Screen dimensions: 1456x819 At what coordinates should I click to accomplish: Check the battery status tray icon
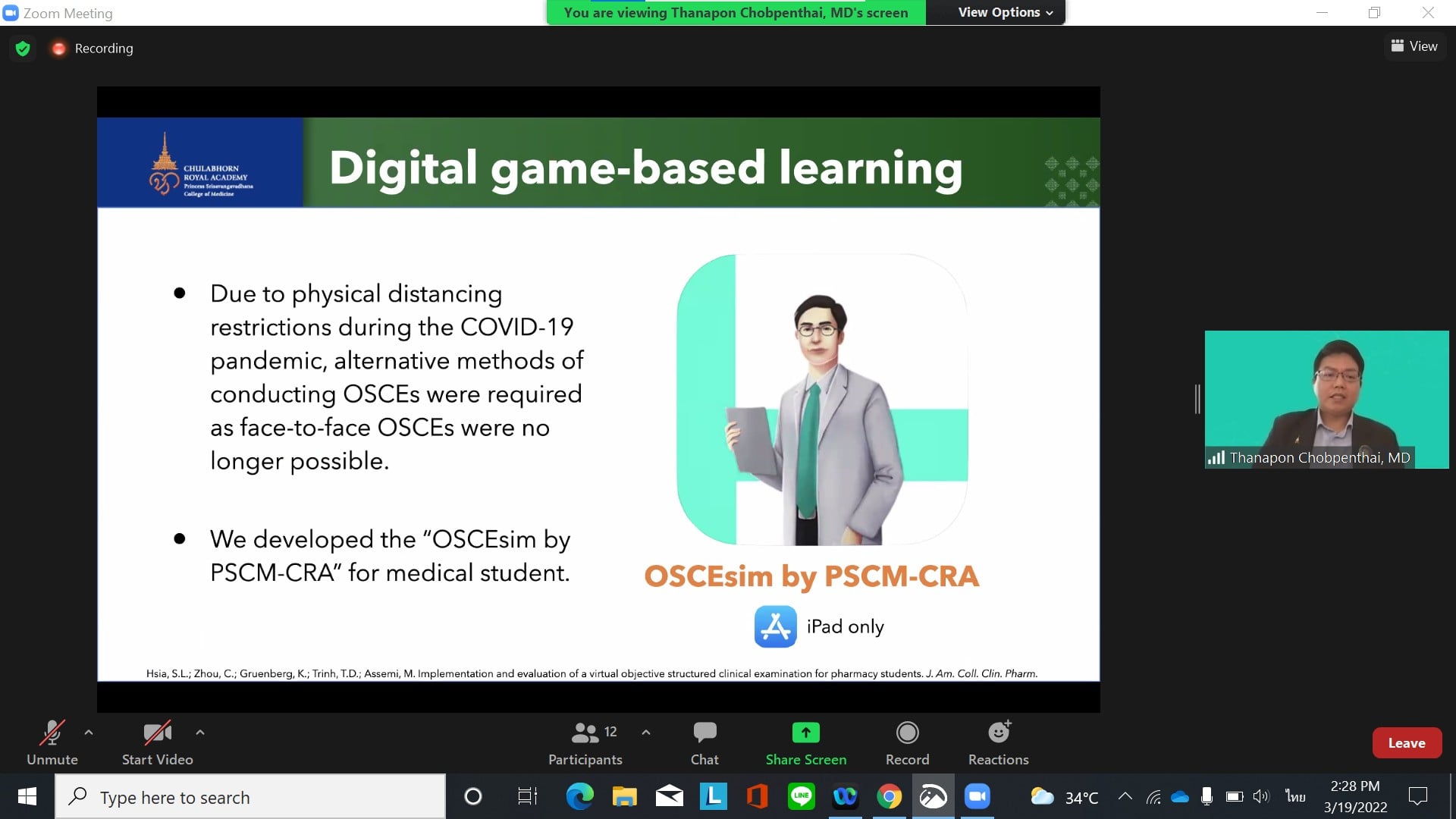pyautogui.click(x=1235, y=797)
